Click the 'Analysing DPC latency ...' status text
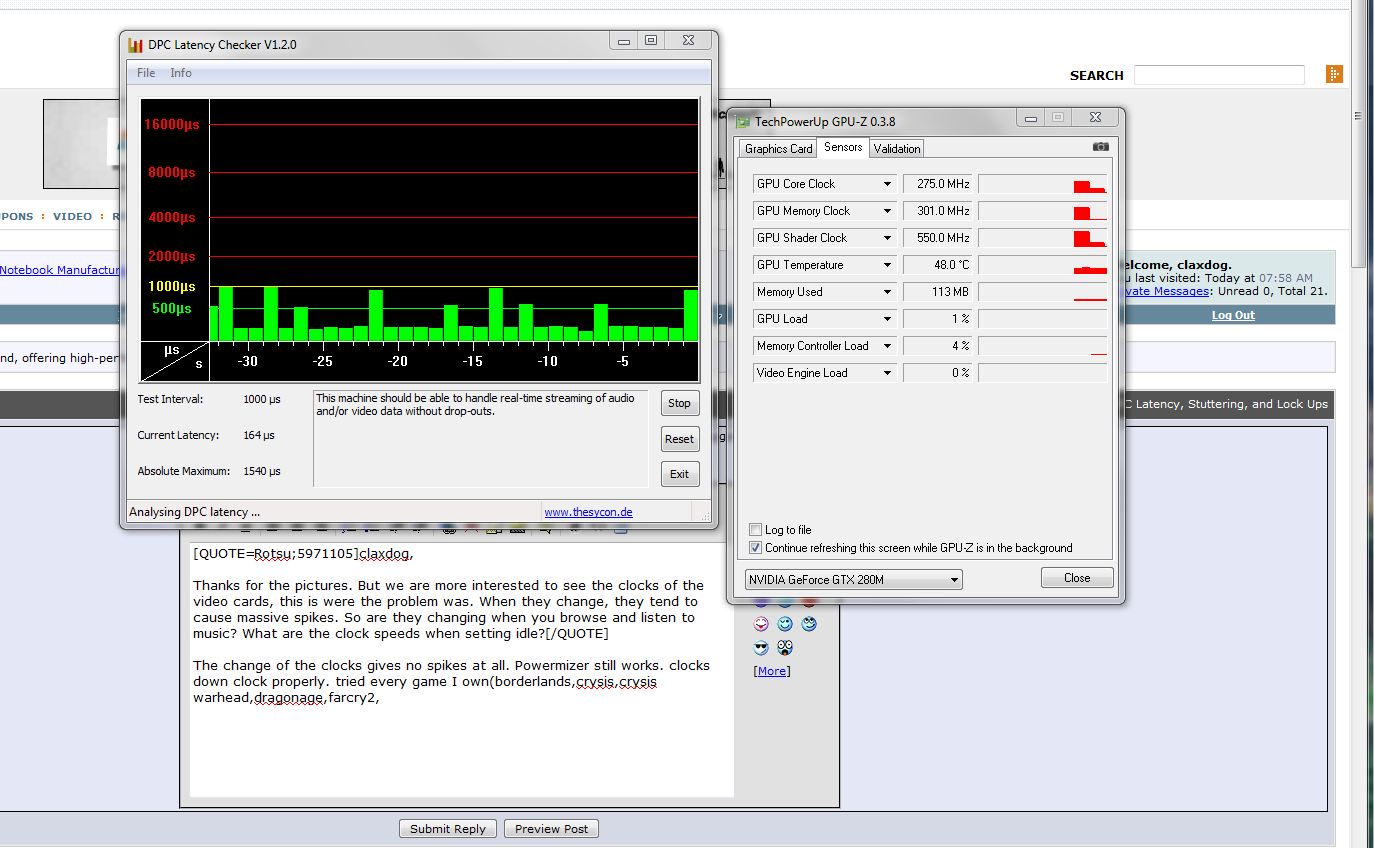This screenshot has height=848, width=1374. 194,512
